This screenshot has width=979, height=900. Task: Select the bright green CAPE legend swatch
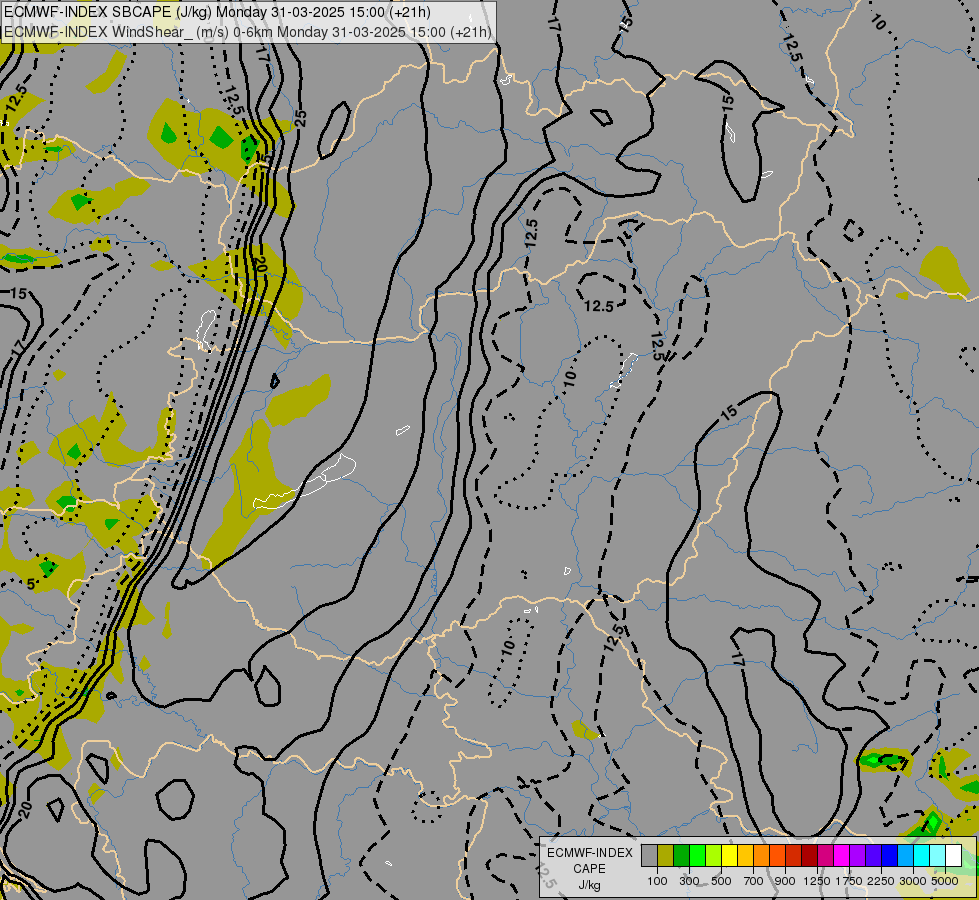[x=697, y=856]
